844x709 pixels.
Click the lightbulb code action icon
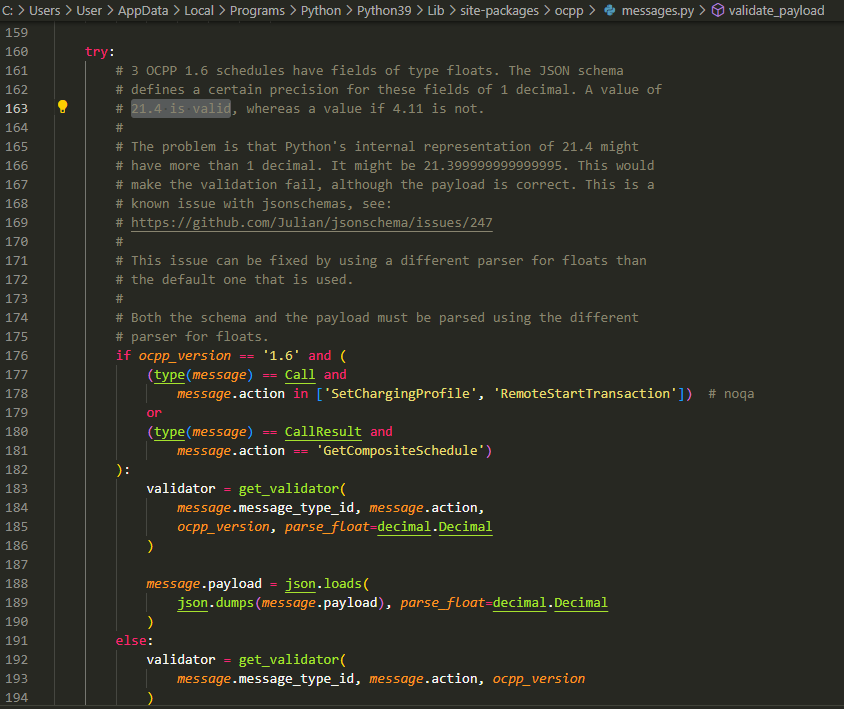tap(62, 107)
